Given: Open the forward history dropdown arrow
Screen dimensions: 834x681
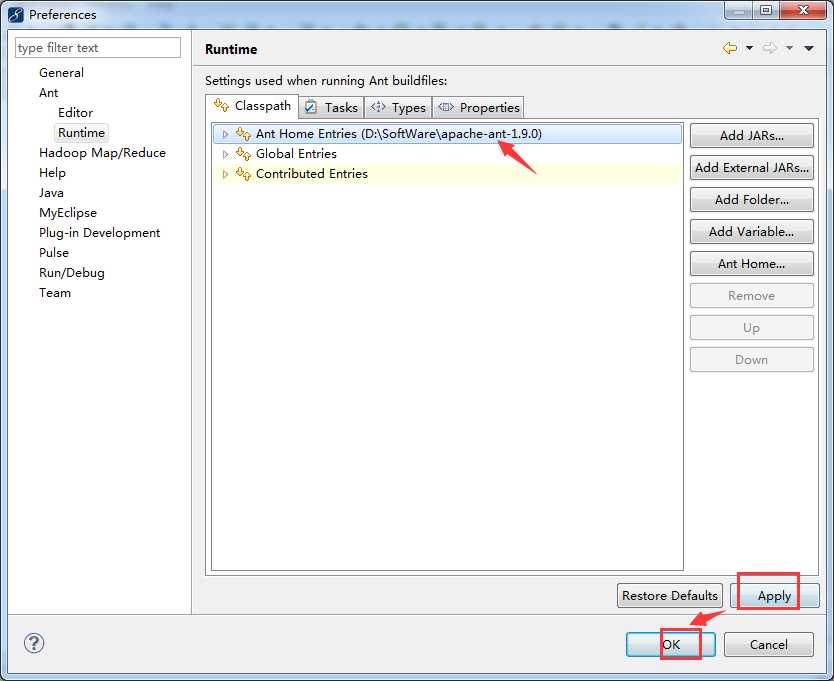Looking at the screenshot, I should pos(789,48).
